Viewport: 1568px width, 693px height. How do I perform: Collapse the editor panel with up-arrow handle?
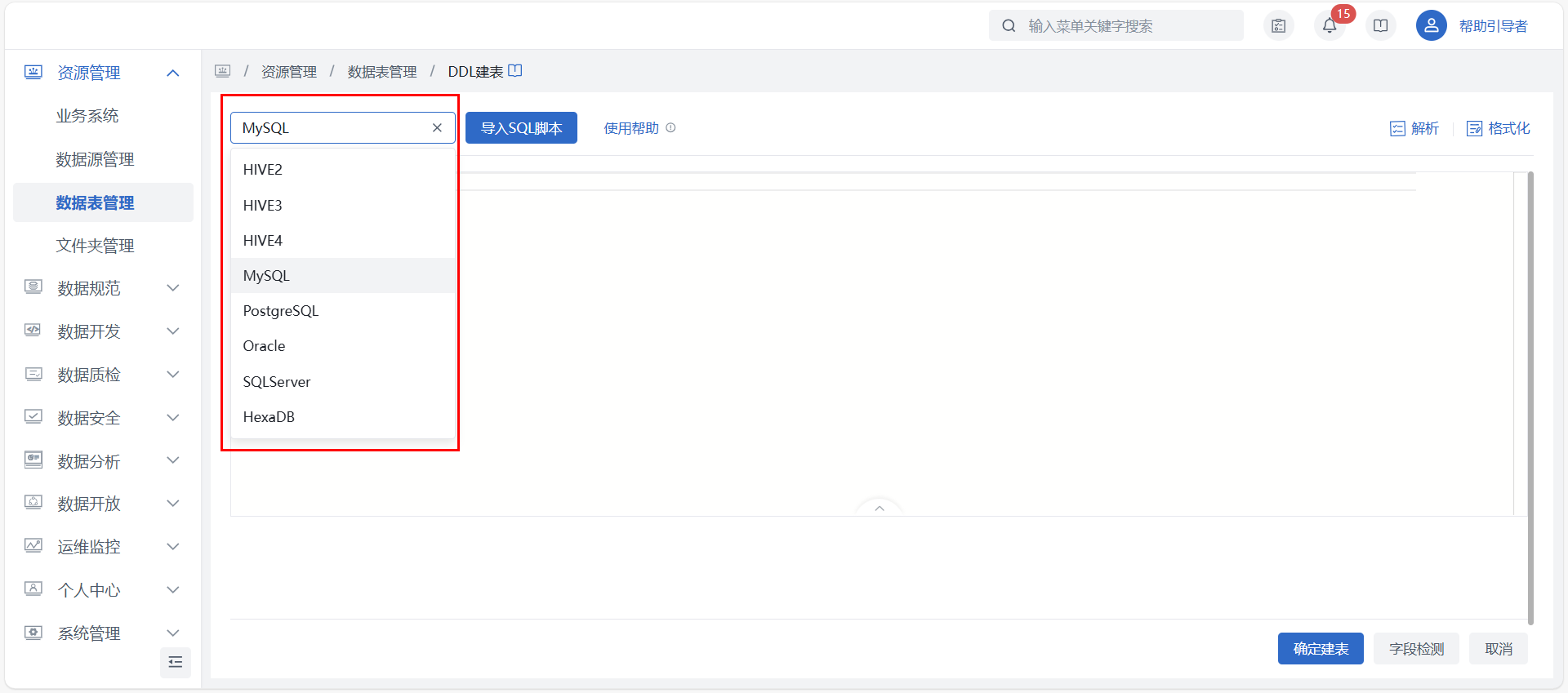(880, 508)
